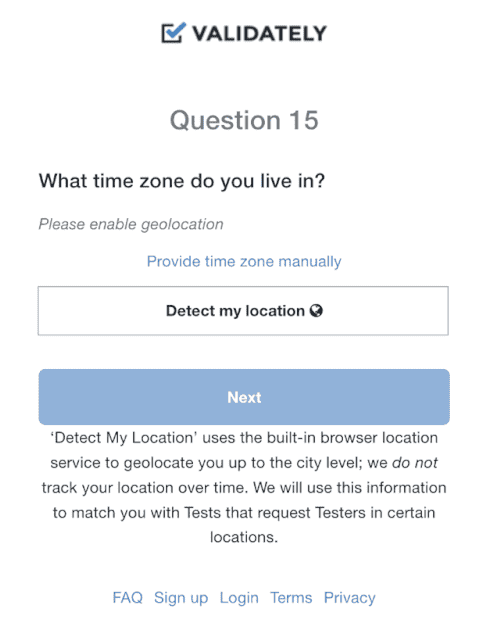Click the What time zone question text
The width and height of the screenshot is (485, 626).
(182, 181)
